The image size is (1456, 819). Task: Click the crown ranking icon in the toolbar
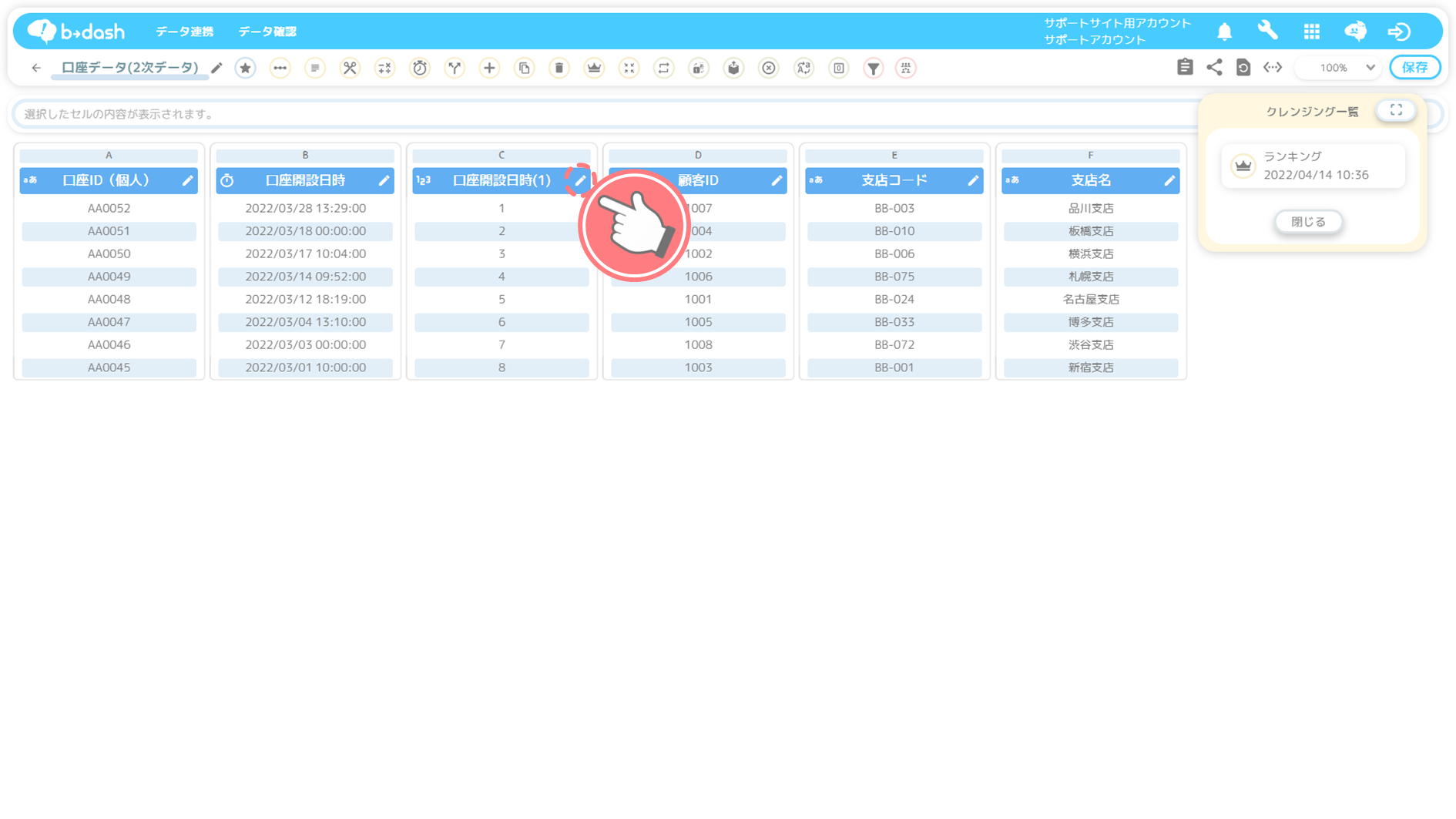(594, 68)
